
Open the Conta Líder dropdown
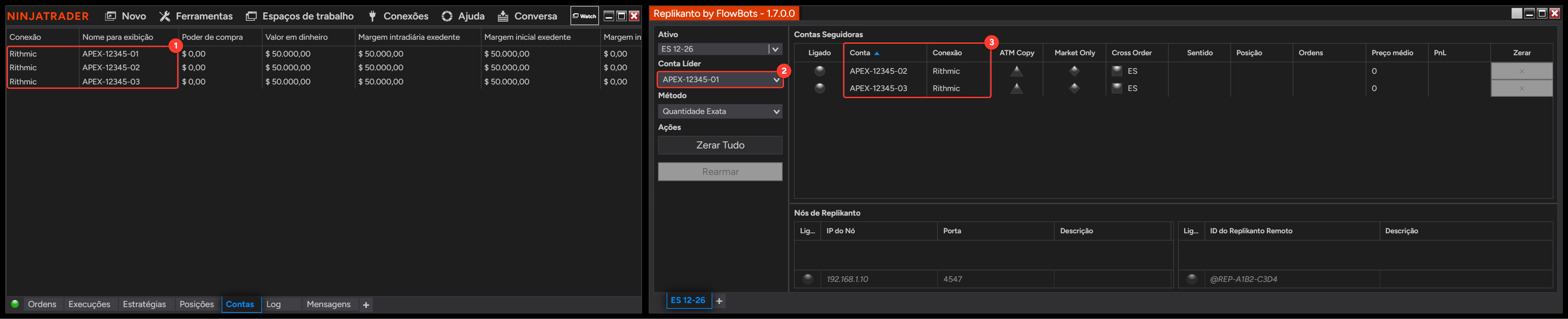(x=719, y=79)
